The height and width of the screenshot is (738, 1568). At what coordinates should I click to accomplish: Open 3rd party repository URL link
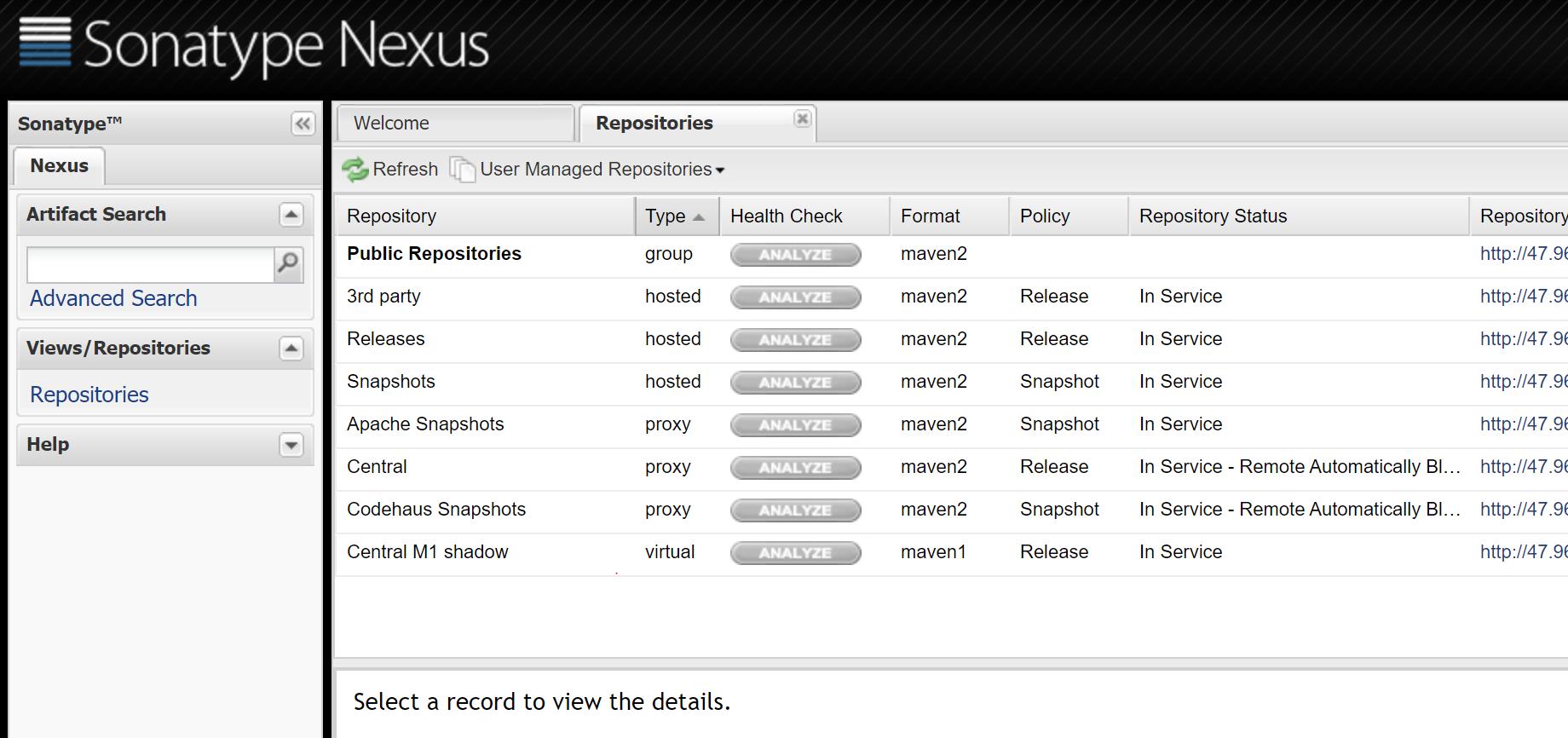(1524, 297)
